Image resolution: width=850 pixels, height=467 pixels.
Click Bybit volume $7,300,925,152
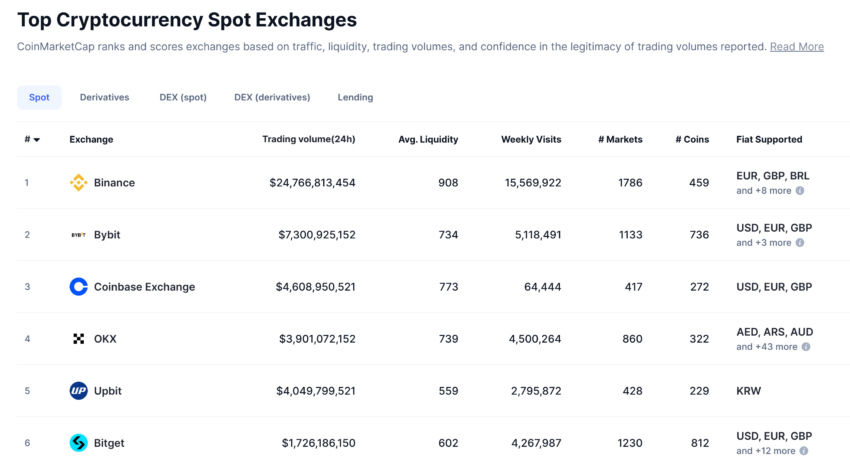[x=317, y=235]
